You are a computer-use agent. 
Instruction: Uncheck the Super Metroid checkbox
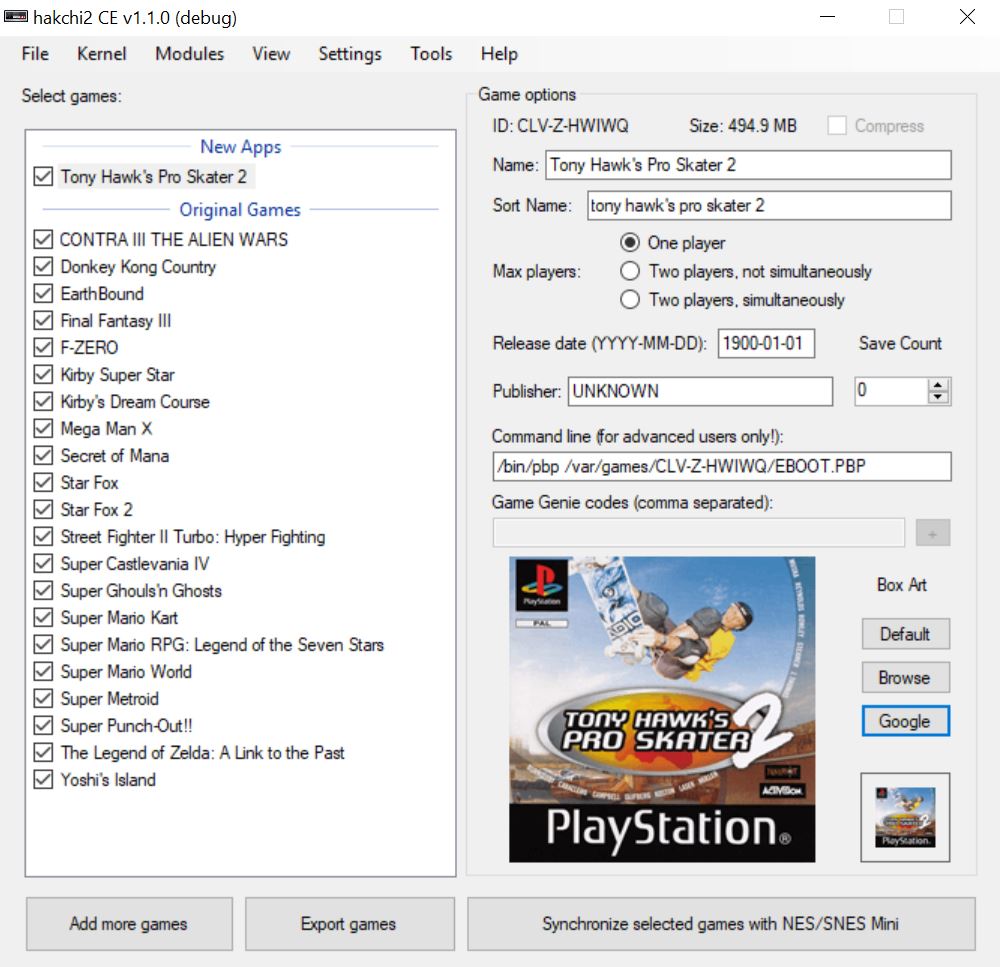coord(43,698)
